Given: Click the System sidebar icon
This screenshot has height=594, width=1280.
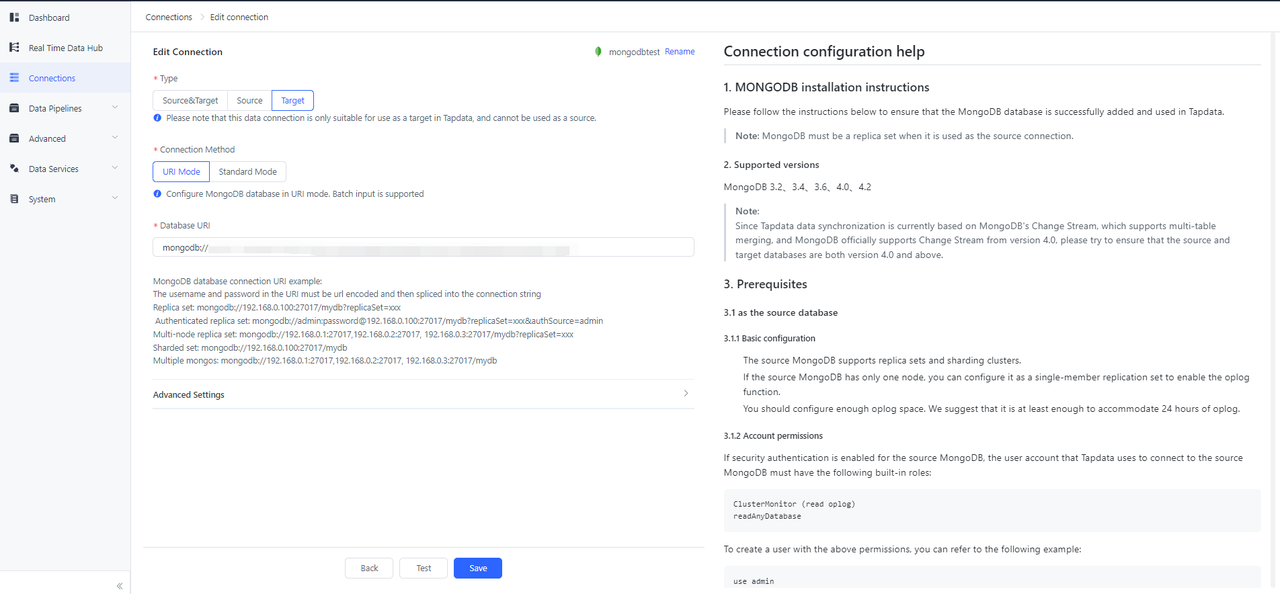Looking at the screenshot, I should click(x=14, y=199).
